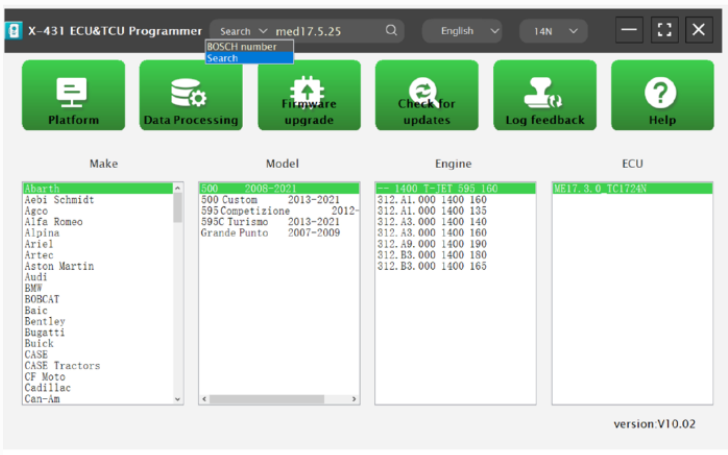This screenshot has width=728, height=455.
Task: Launch the Firmware upgrade tile
Action: [308, 95]
